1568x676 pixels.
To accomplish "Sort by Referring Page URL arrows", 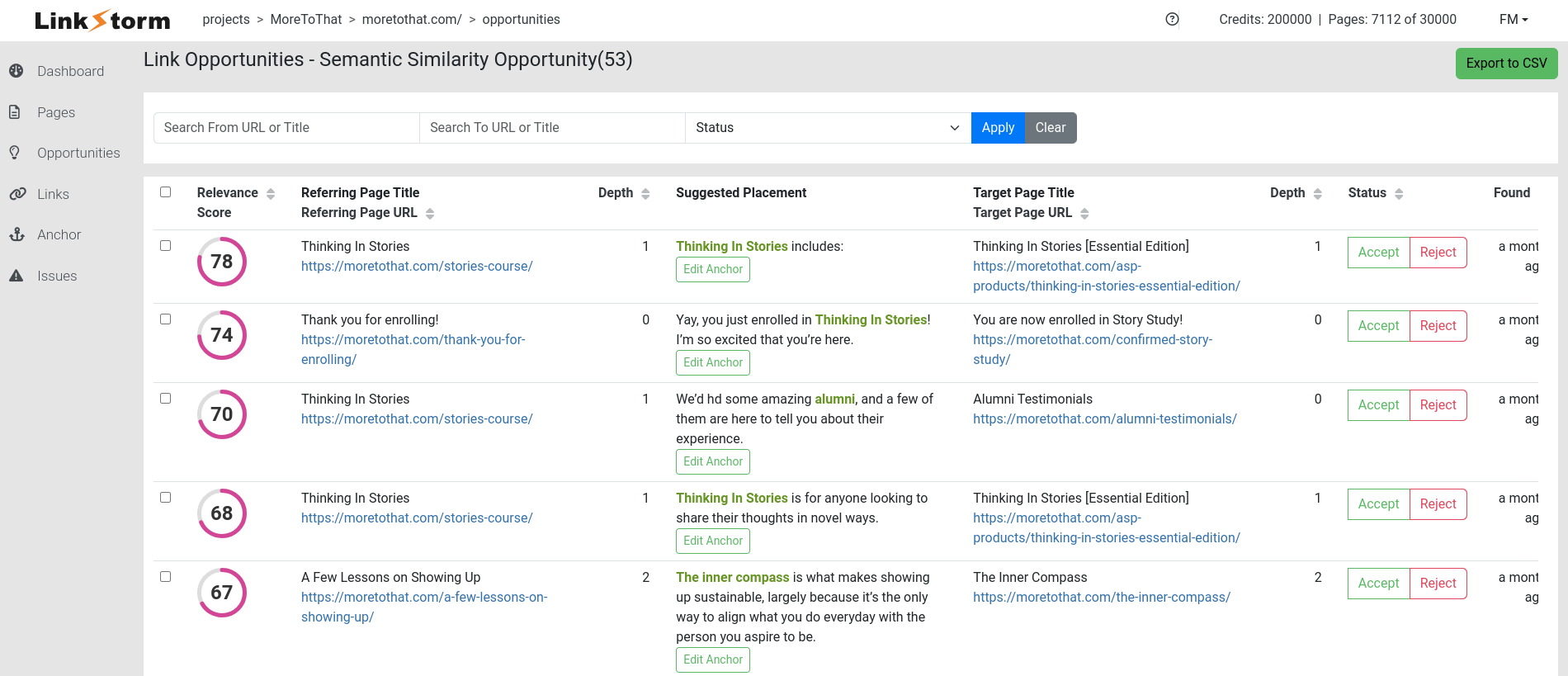I will coord(430,213).
